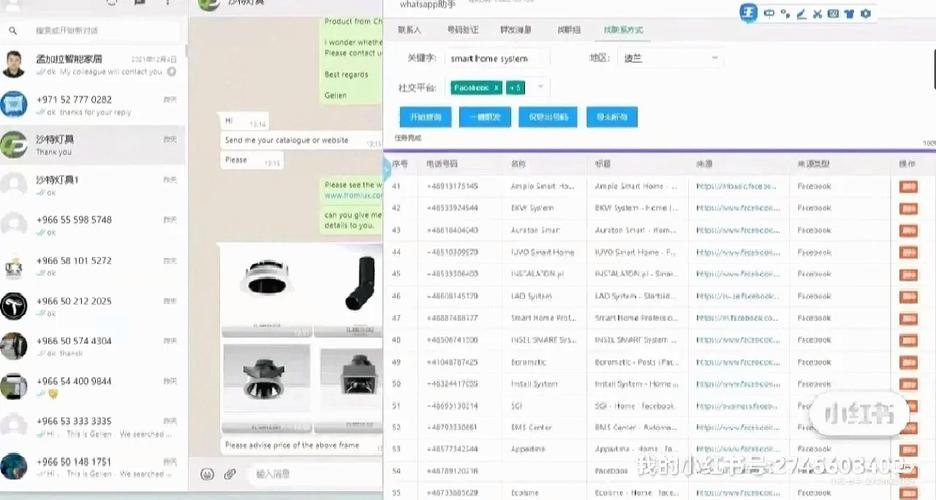This screenshot has height=500, width=936.
Task: Click the green avatar of 沙特灯具 chat
Action: (13, 145)
